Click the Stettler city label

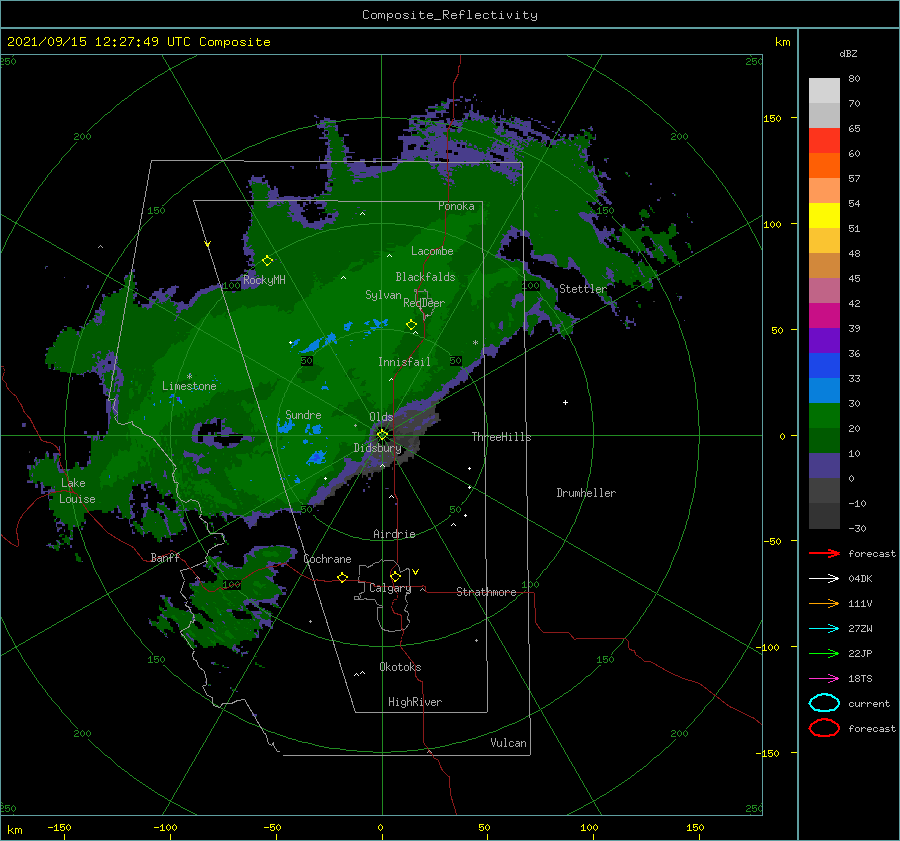(583, 289)
